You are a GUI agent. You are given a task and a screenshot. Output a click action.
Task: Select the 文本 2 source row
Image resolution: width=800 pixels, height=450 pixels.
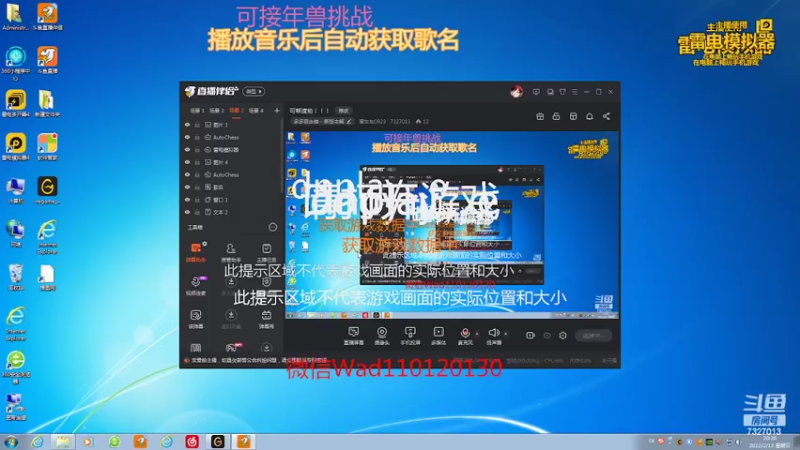(x=232, y=212)
